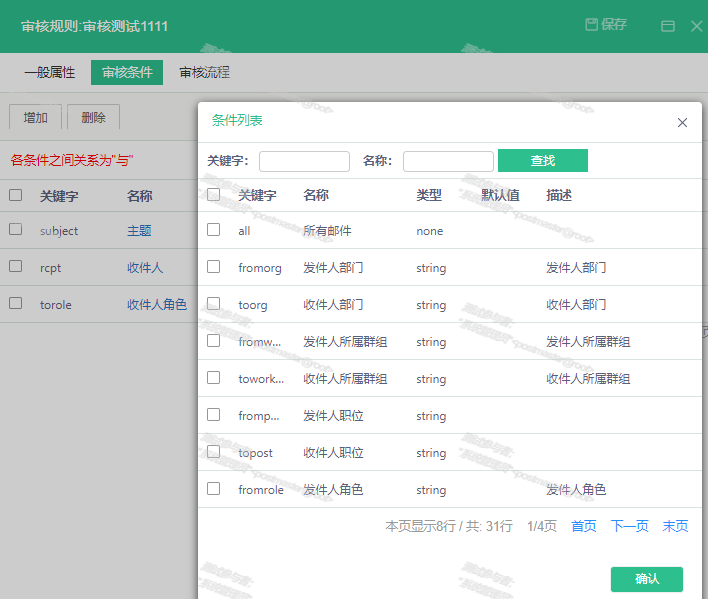Check the subject 主题 row checkbox
The image size is (708, 599).
(x=15, y=229)
